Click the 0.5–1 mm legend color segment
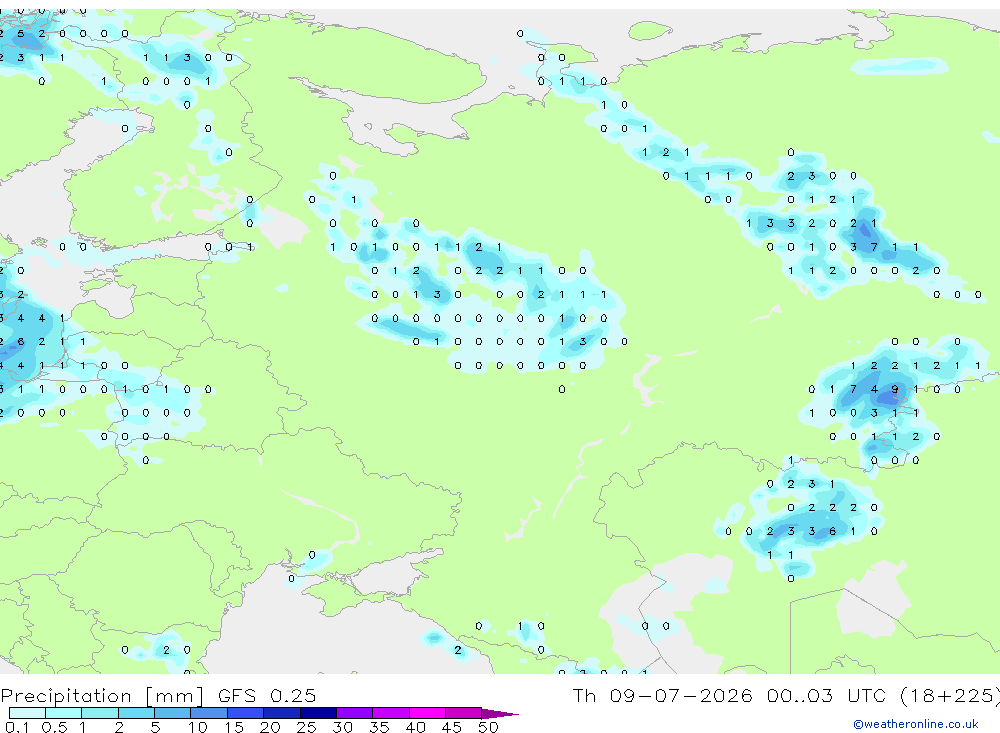This screenshot has width=1000, height=733. pyautogui.click(x=64, y=713)
